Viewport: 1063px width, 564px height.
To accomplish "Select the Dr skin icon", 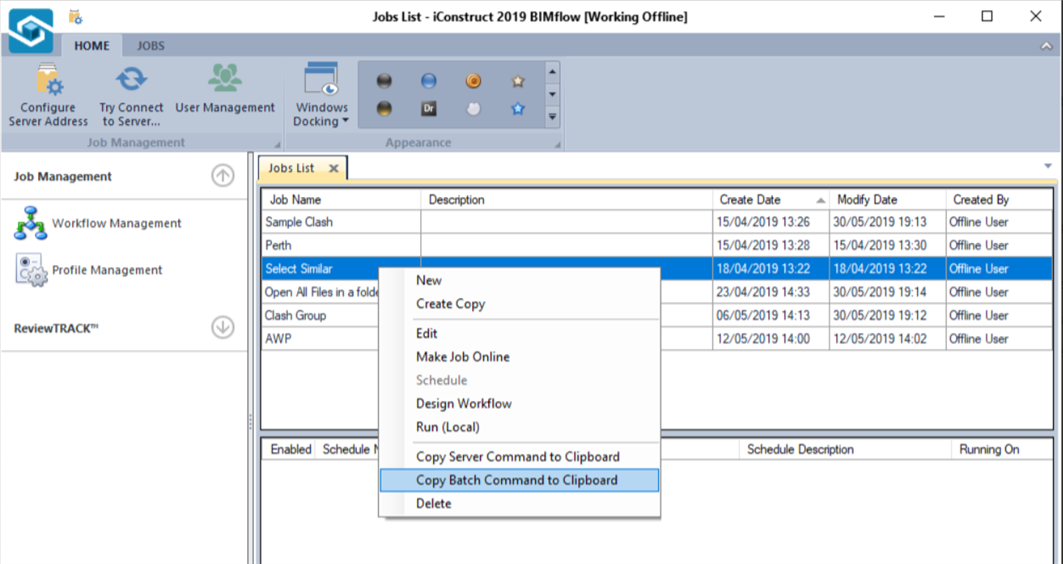I will (x=428, y=108).
